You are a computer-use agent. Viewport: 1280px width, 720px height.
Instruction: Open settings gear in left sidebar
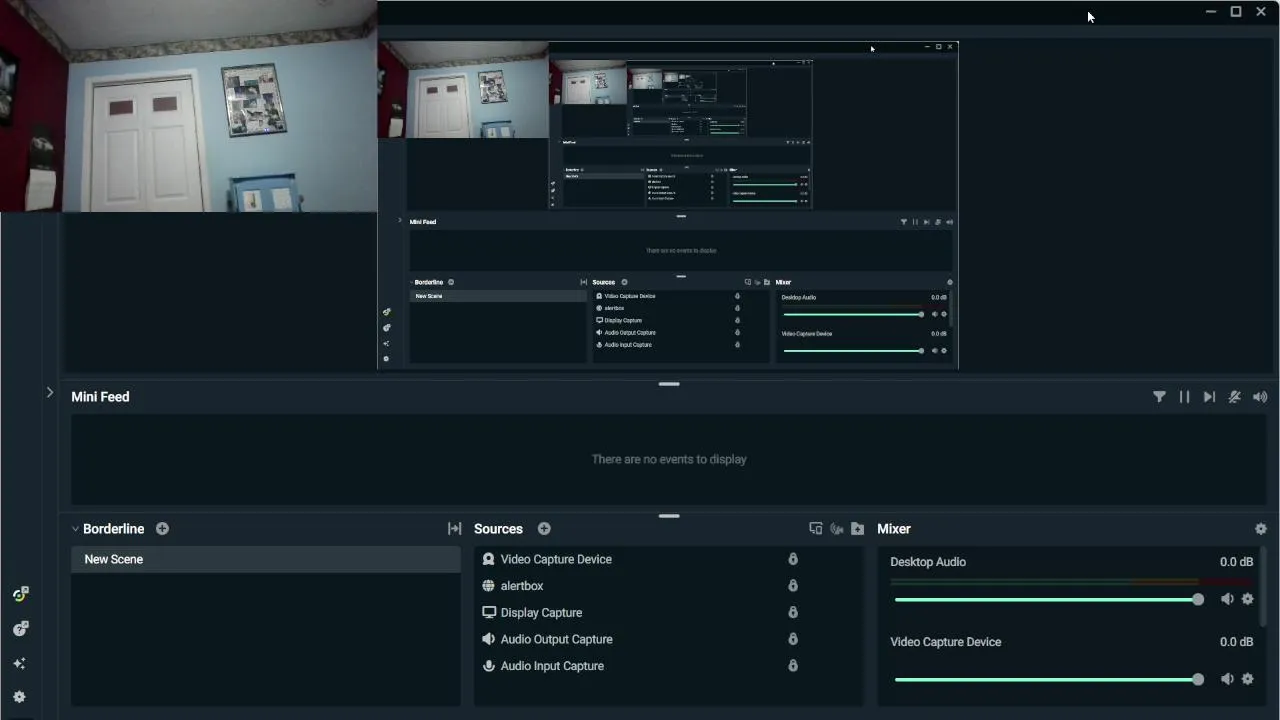pyautogui.click(x=20, y=697)
